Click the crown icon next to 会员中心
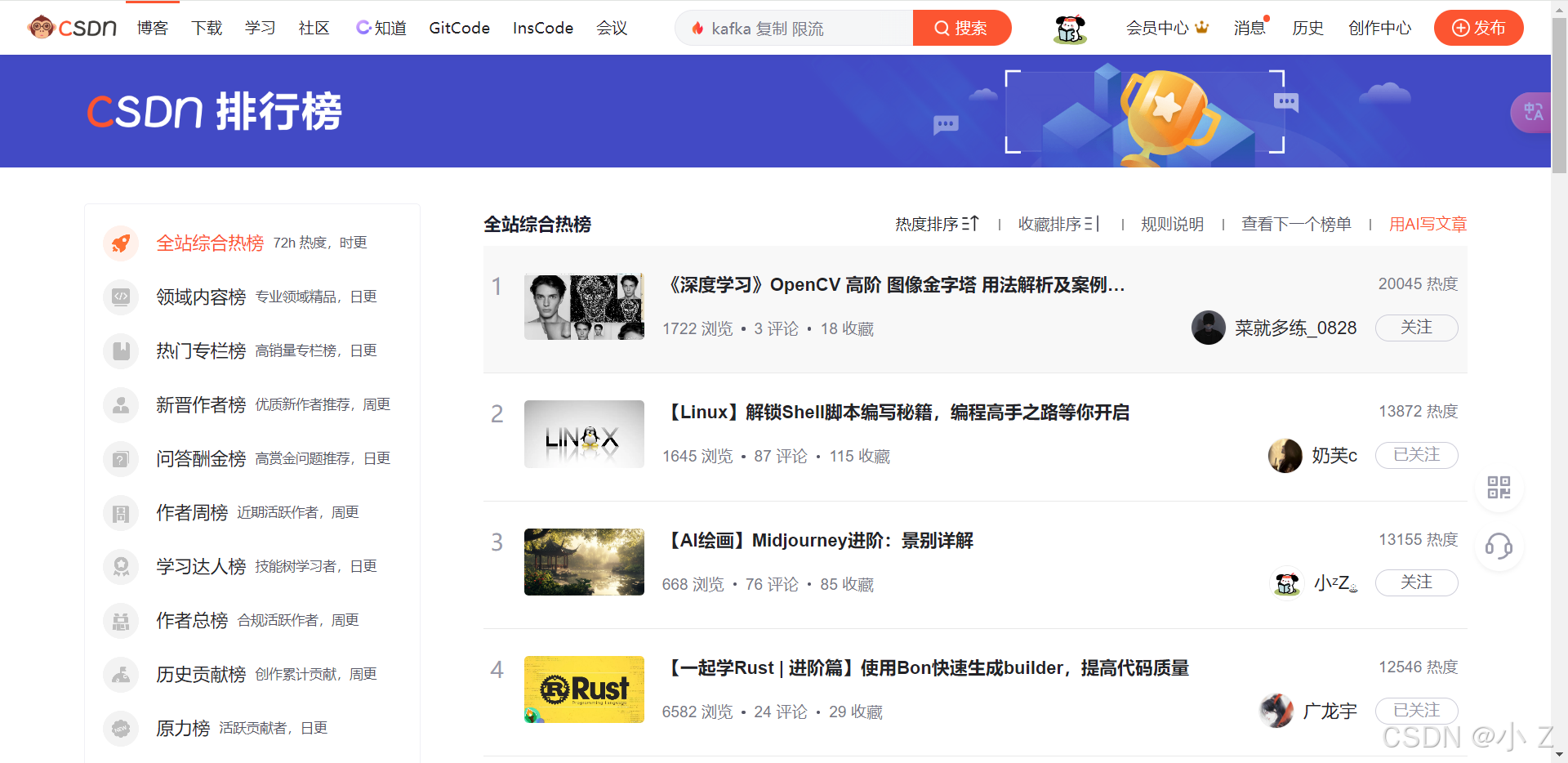1568x763 pixels. [x=1201, y=28]
